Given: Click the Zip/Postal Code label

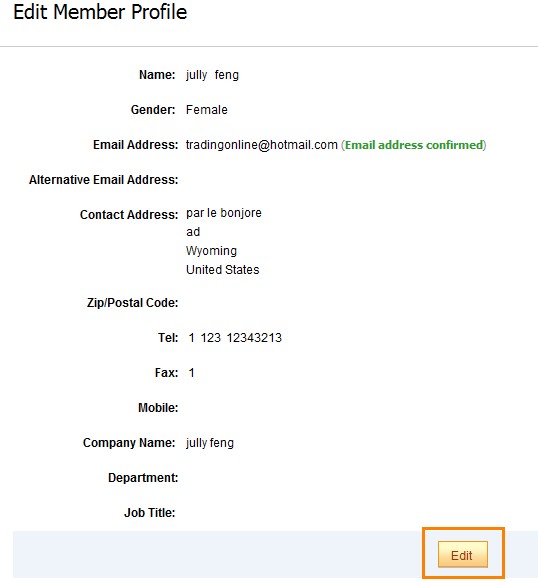Looking at the screenshot, I should pyautogui.click(x=133, y=303).
